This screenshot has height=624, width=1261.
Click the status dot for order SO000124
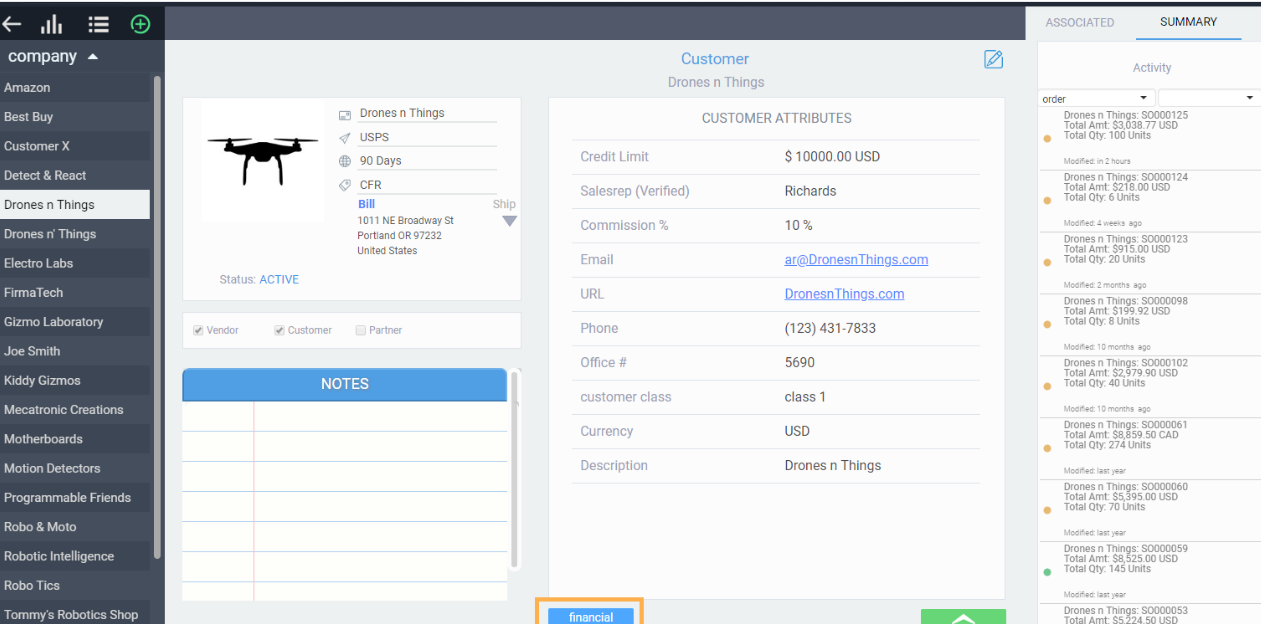click(1047, 201)
